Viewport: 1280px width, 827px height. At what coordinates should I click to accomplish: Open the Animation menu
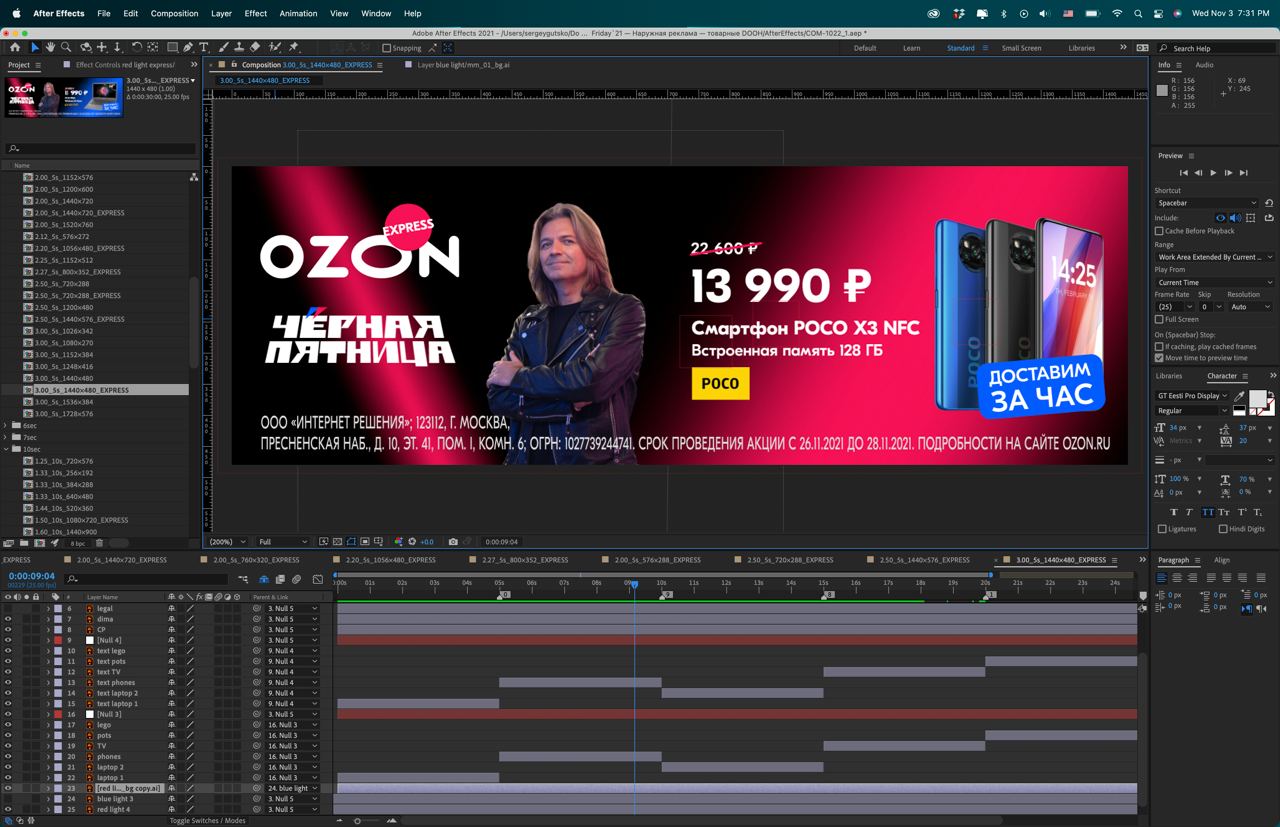298,14
